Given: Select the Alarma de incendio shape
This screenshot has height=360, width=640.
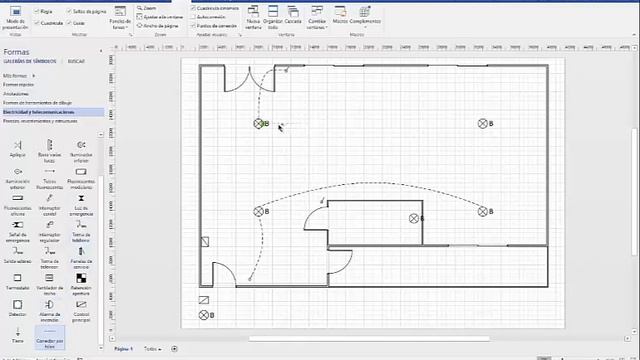Looking at the screenshot, I should click(49, 311).
